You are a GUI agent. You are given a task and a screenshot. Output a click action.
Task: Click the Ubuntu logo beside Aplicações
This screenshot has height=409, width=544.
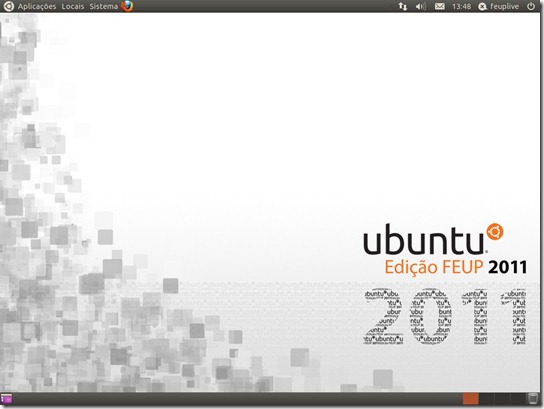pos(9,6)
